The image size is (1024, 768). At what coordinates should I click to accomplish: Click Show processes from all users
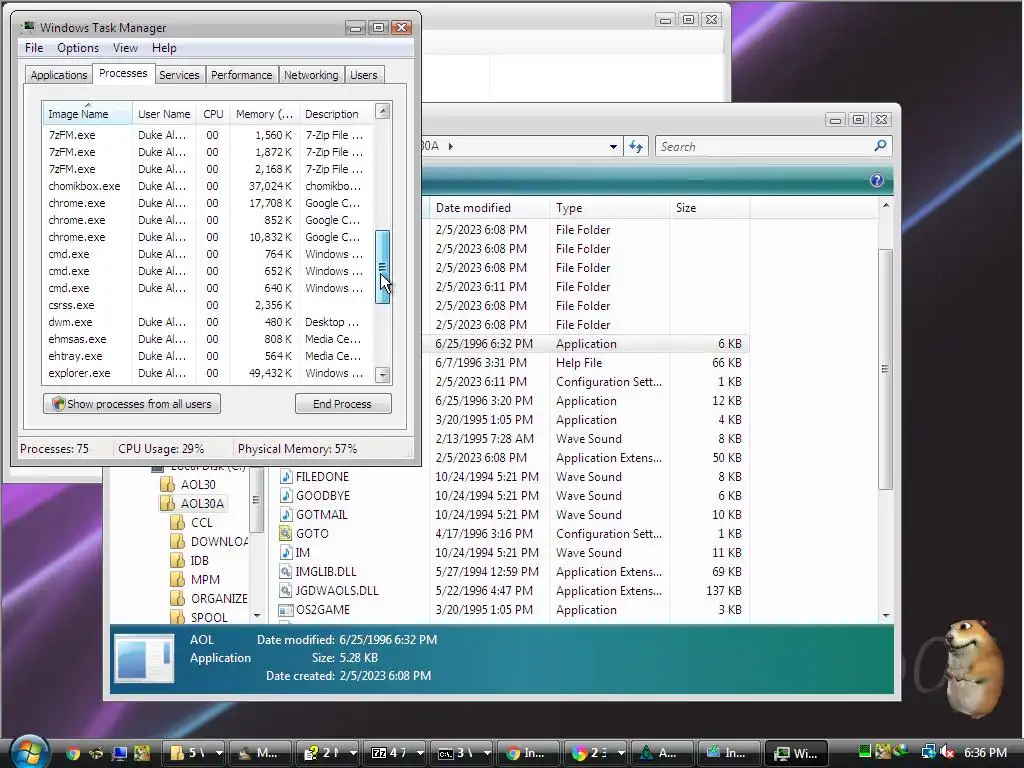(x=132, y=404)
